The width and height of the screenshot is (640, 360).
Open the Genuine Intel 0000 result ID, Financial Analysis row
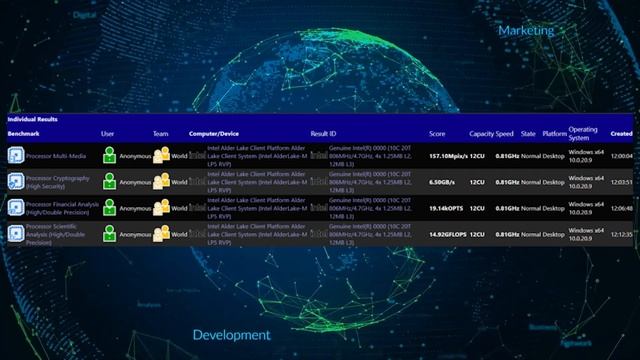pos(370,208)
